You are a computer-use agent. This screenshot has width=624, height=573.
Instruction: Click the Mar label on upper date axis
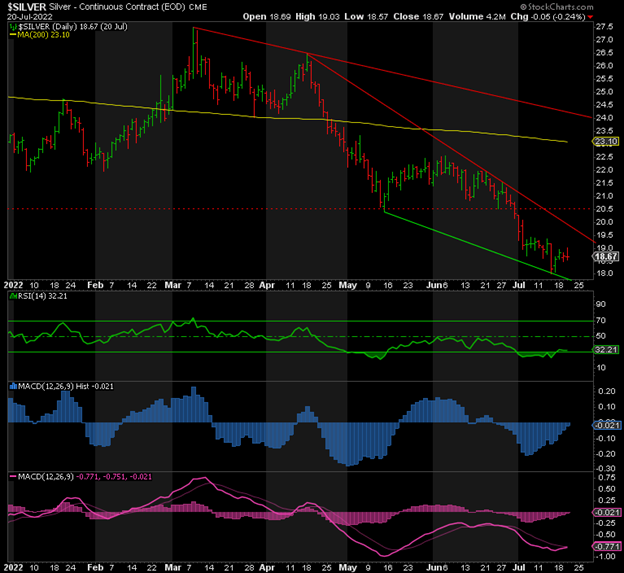pyautogui.click(x=173, y=285)
